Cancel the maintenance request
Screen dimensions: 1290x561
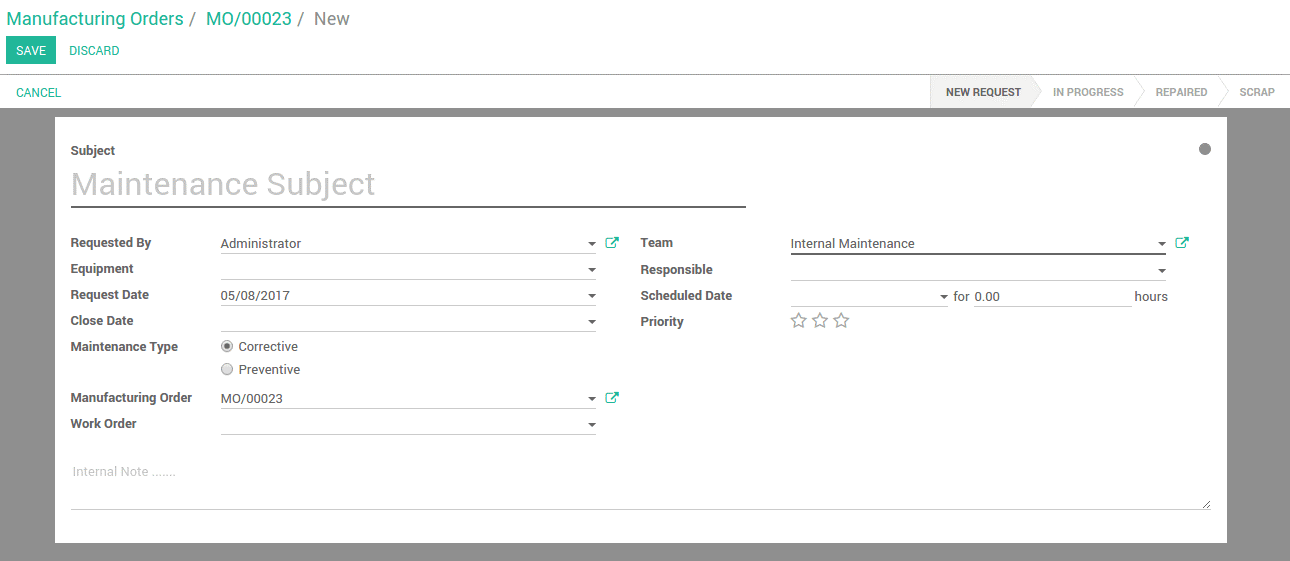tap(39, 92)
